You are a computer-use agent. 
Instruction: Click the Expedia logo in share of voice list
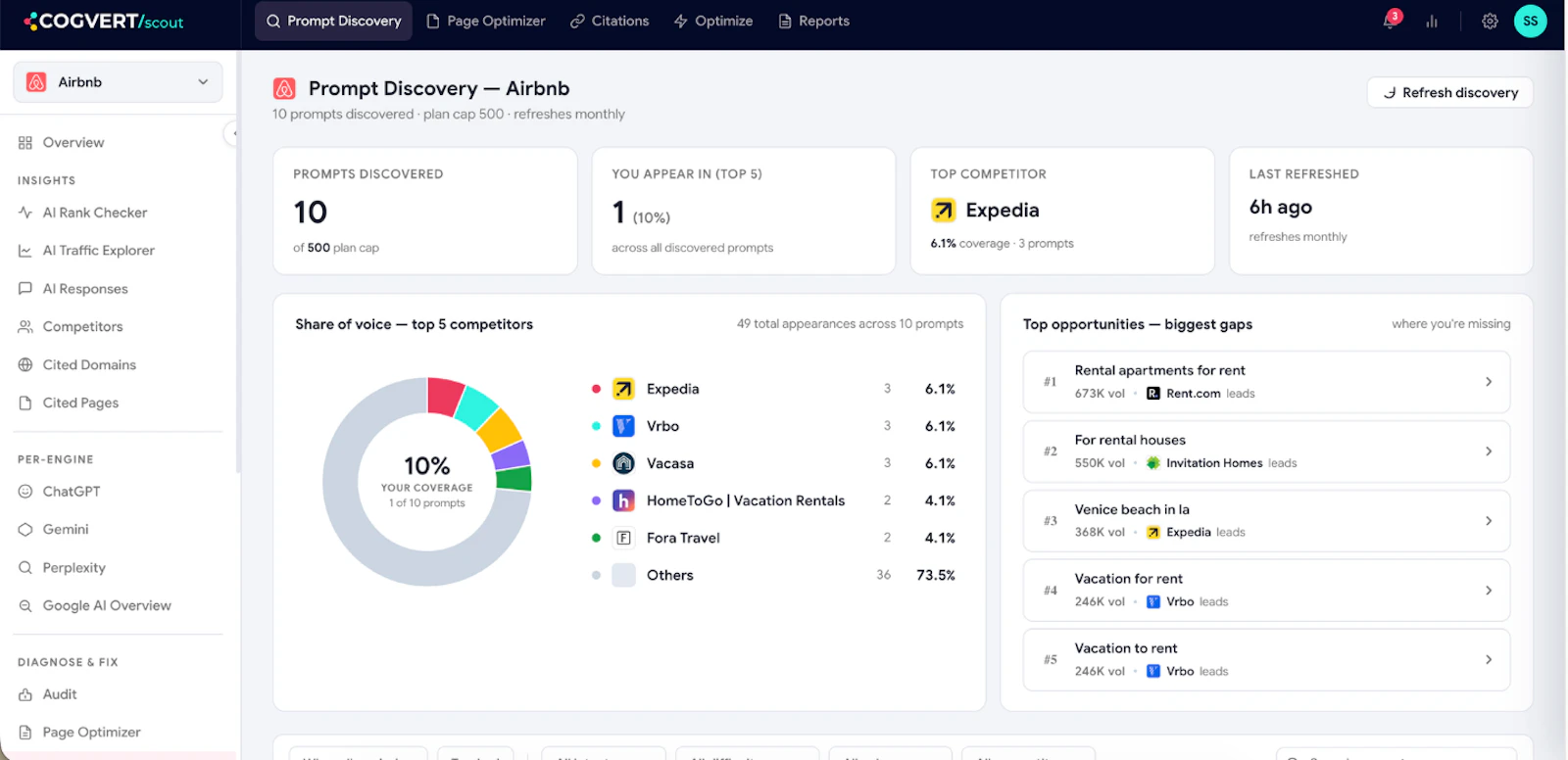click(623, 389)
